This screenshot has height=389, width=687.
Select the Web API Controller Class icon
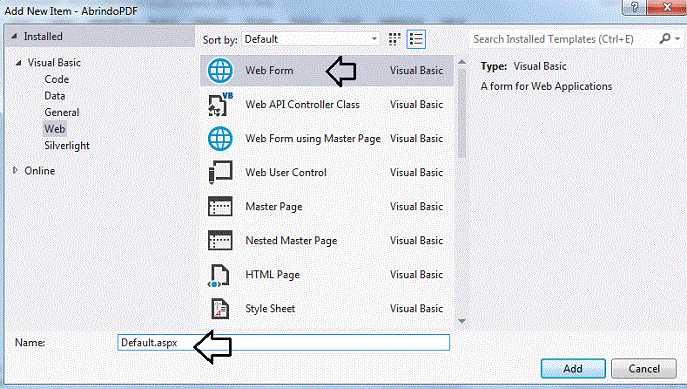[220, 104]
